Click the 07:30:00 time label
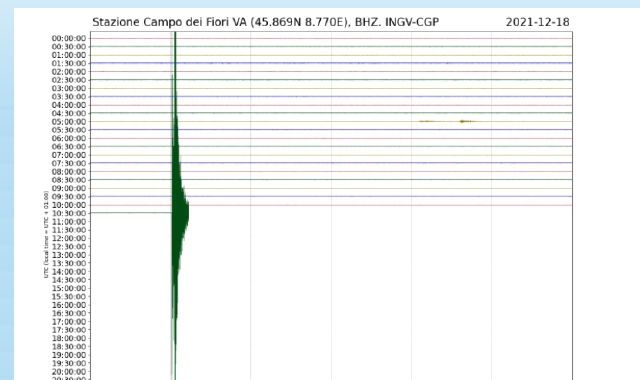The height and width of the screenshot is (380, 640). [x=69, y=163]
